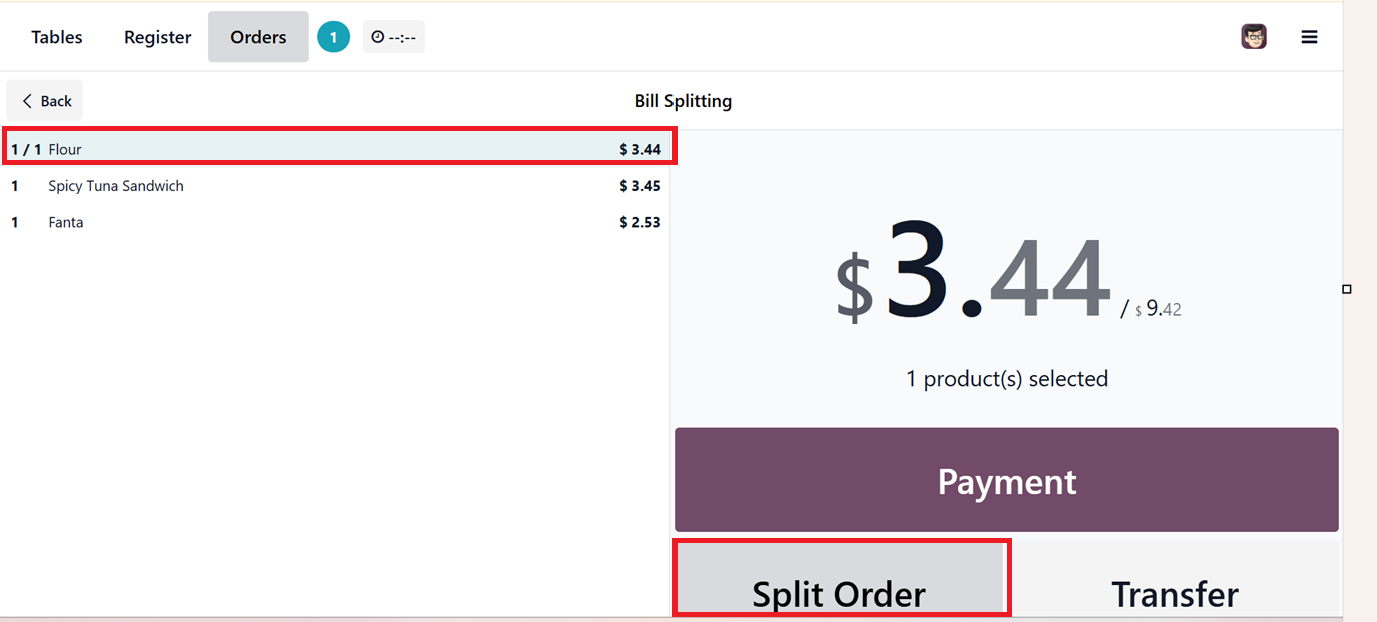Click the clock time indicator

(x=393, y=37)
